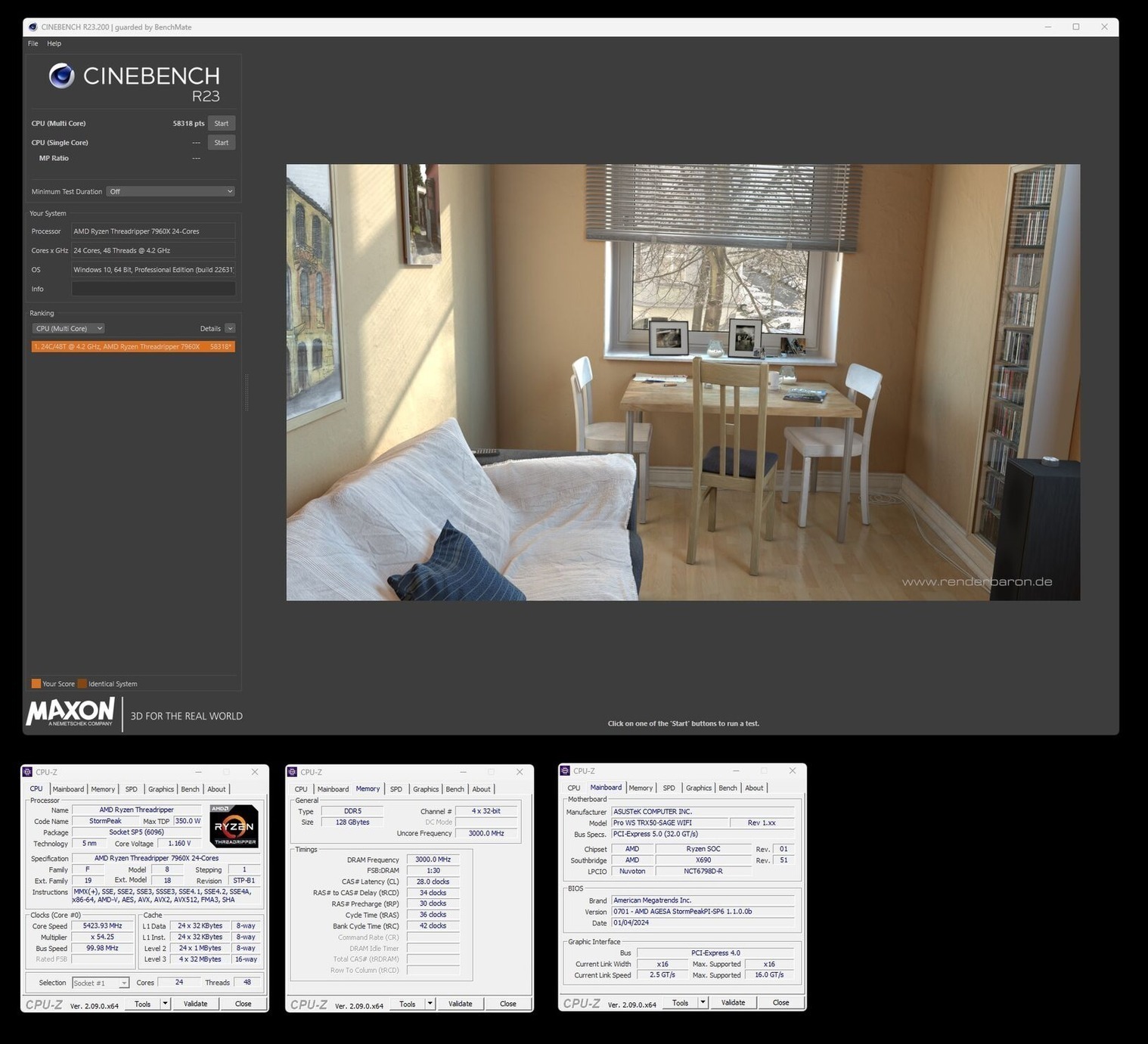Click Validate in Memory CPU-Z window
The width and height of the screenshot is (1148, 1044).
click(460, 1004)
